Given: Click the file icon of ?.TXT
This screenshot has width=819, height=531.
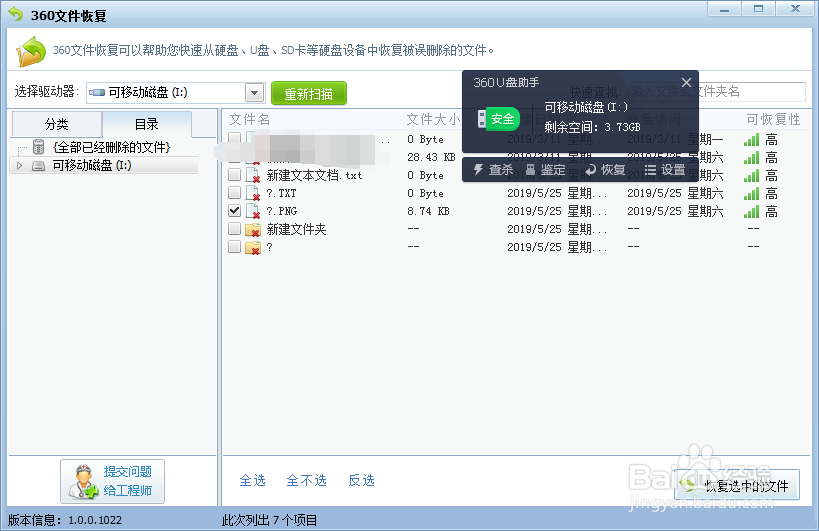Looking at the screenshot, I should 253,193.
